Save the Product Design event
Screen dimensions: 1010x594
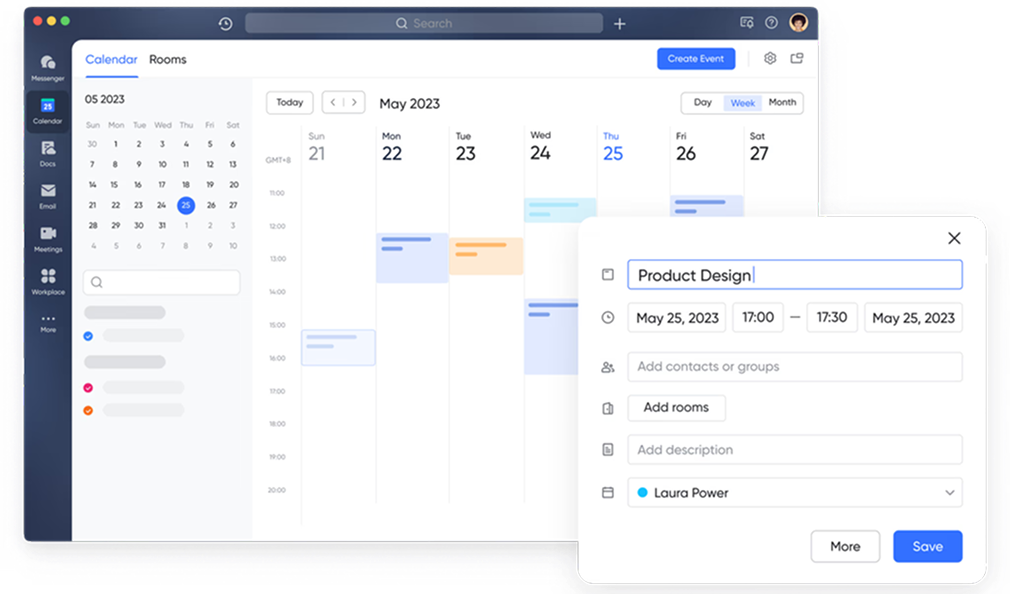(x=927, y=546)
